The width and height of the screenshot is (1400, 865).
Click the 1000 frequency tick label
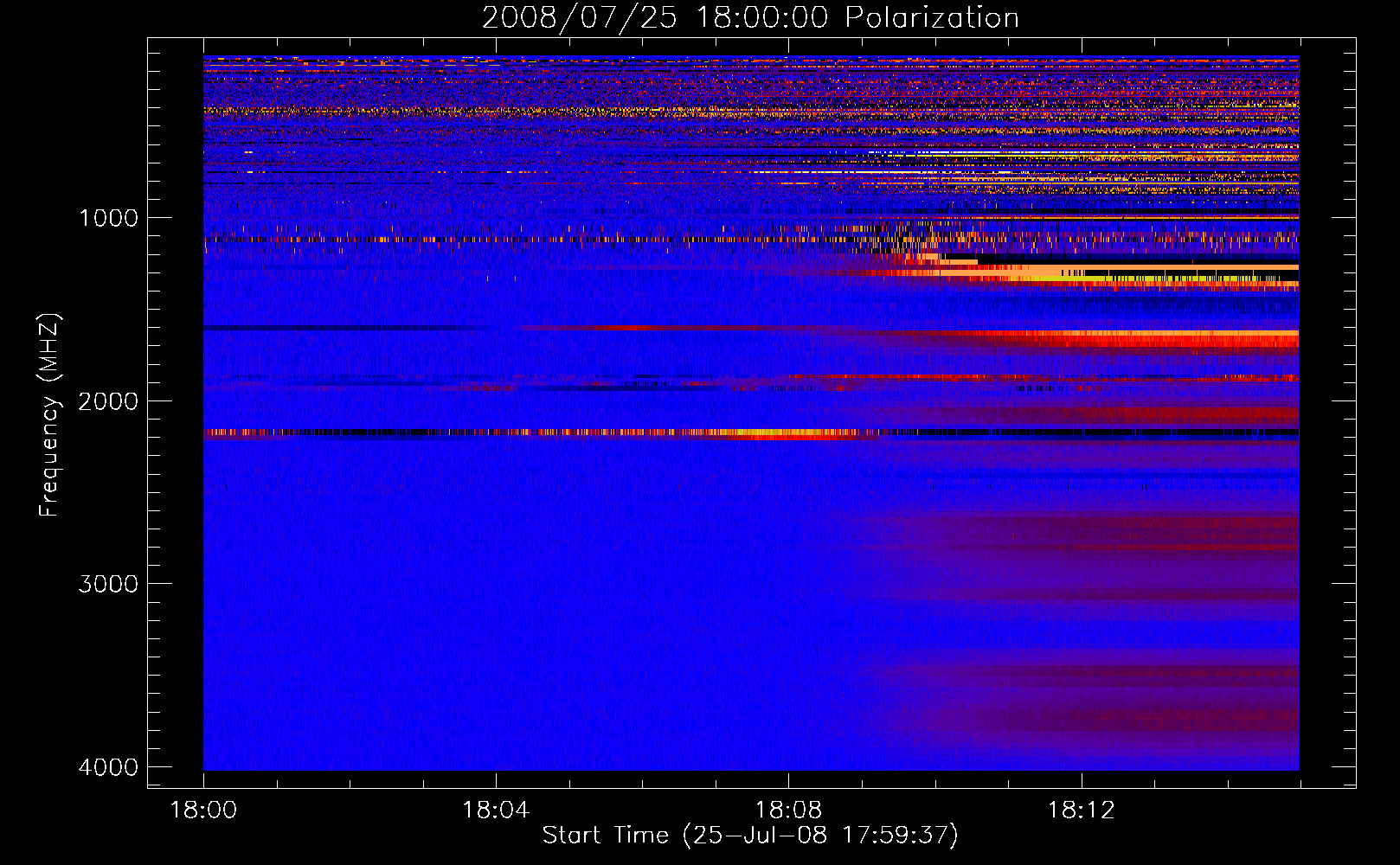(x=108, y=217)
